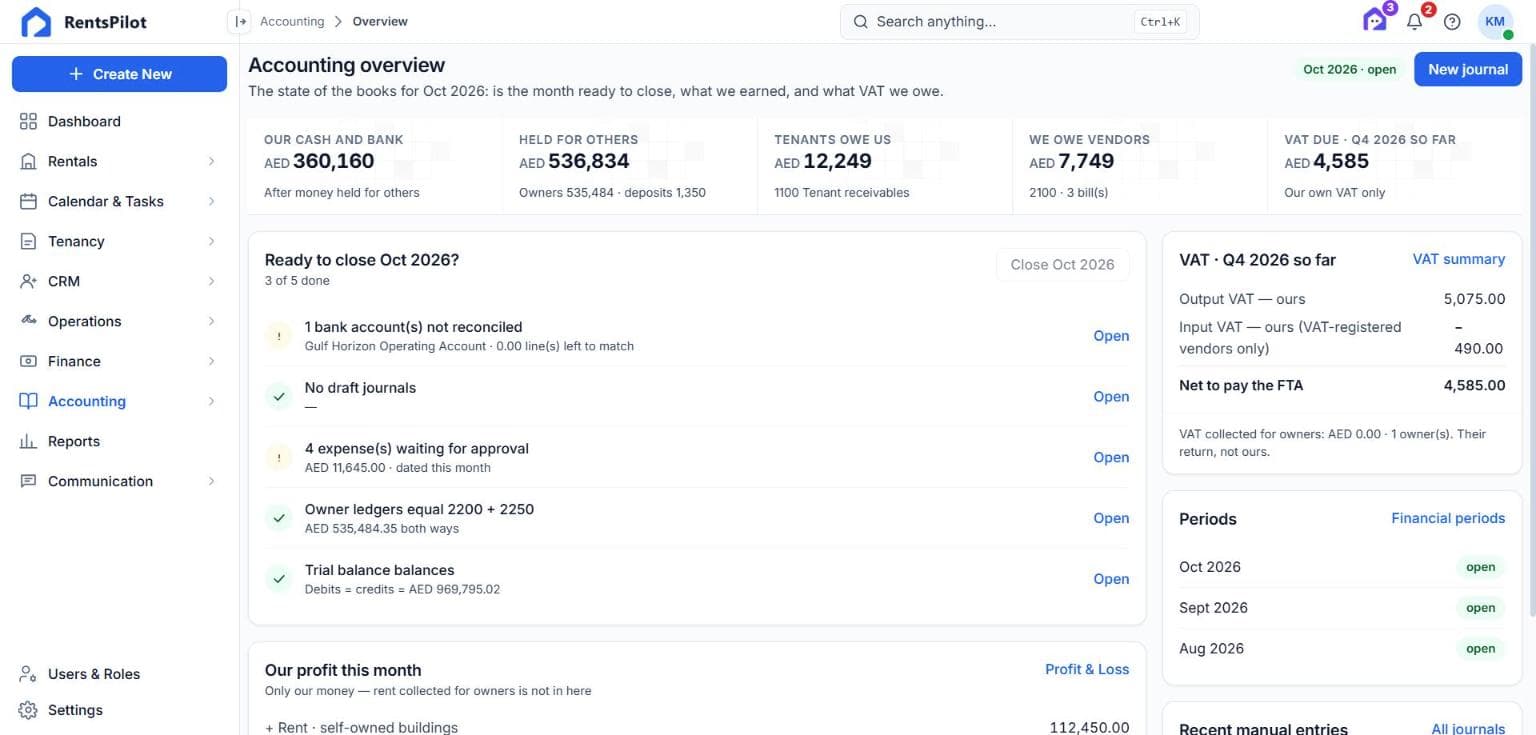This screenshot has width=1536, height=735.
Task: Open the Profit & Loss link
Action: [x=1087, y=669]
